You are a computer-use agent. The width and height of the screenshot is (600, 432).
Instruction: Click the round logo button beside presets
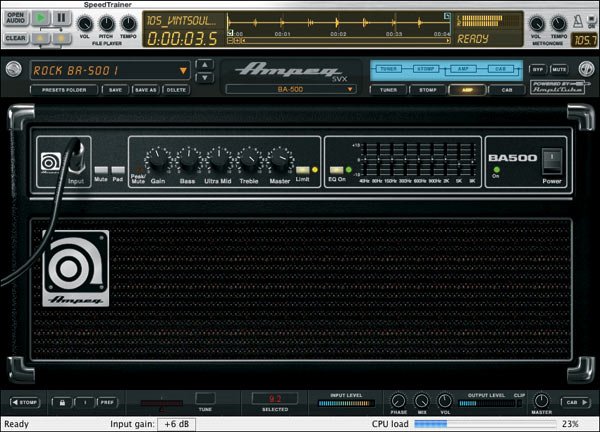tap(14, 69)
